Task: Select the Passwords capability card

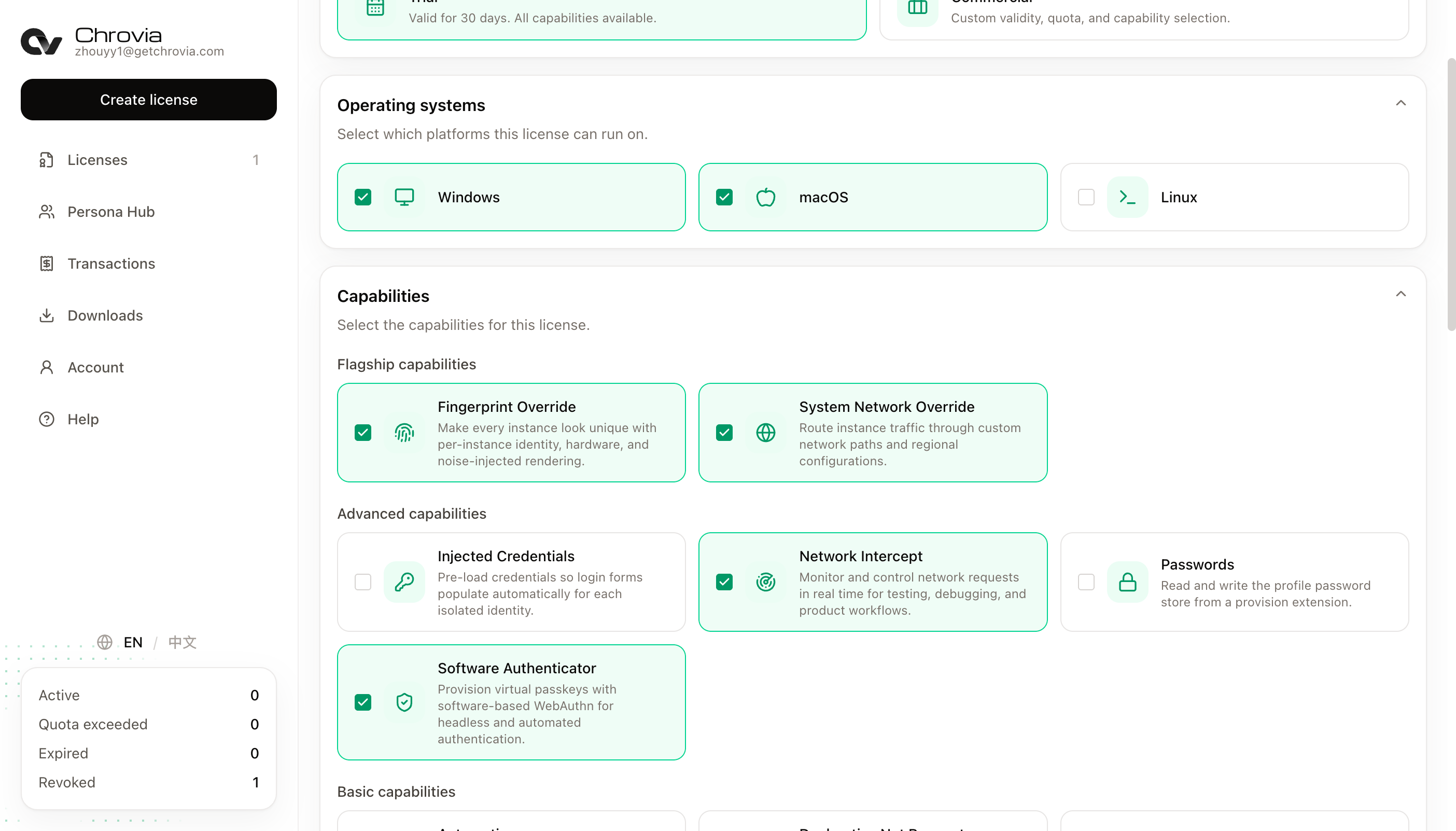Action: click(x=1235, y=582)
